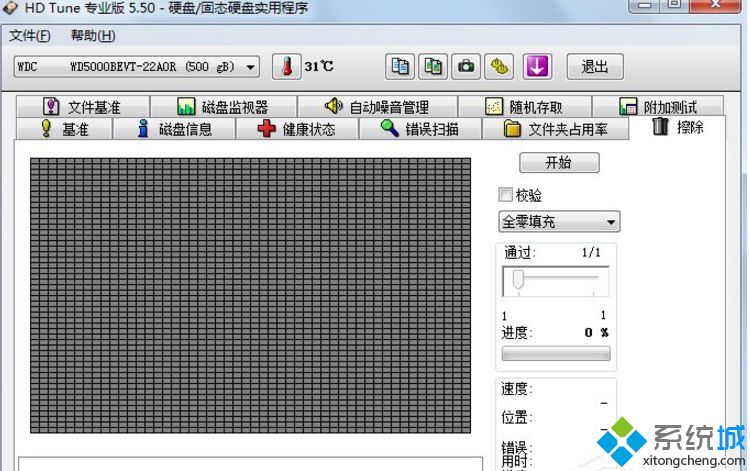Open the 帮助(H) menu
The width and height of the screenshot is (750, 471).
pyautogui.click(x=93, y=35)
